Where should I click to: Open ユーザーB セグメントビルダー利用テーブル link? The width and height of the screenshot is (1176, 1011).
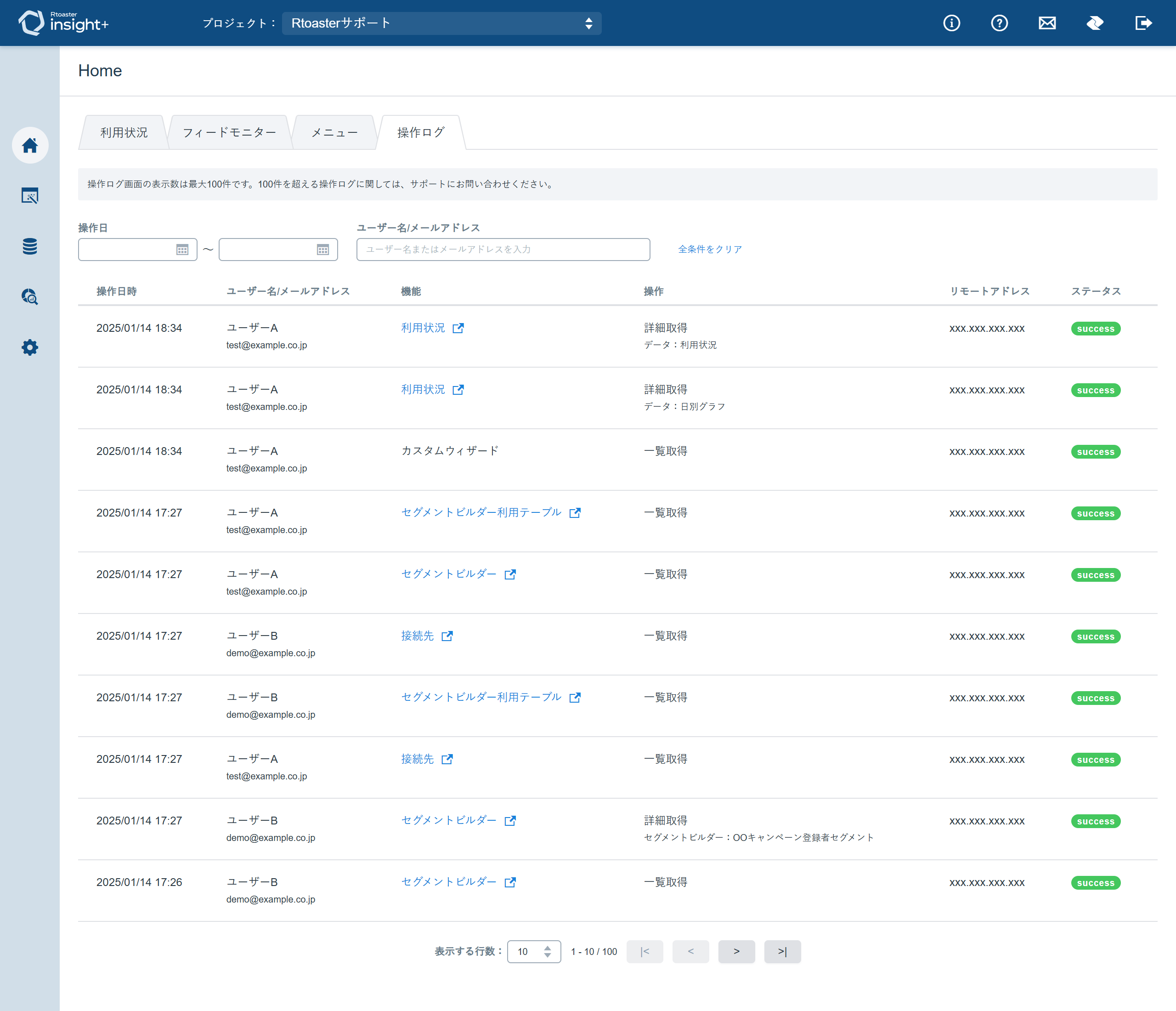click(481, 697)
